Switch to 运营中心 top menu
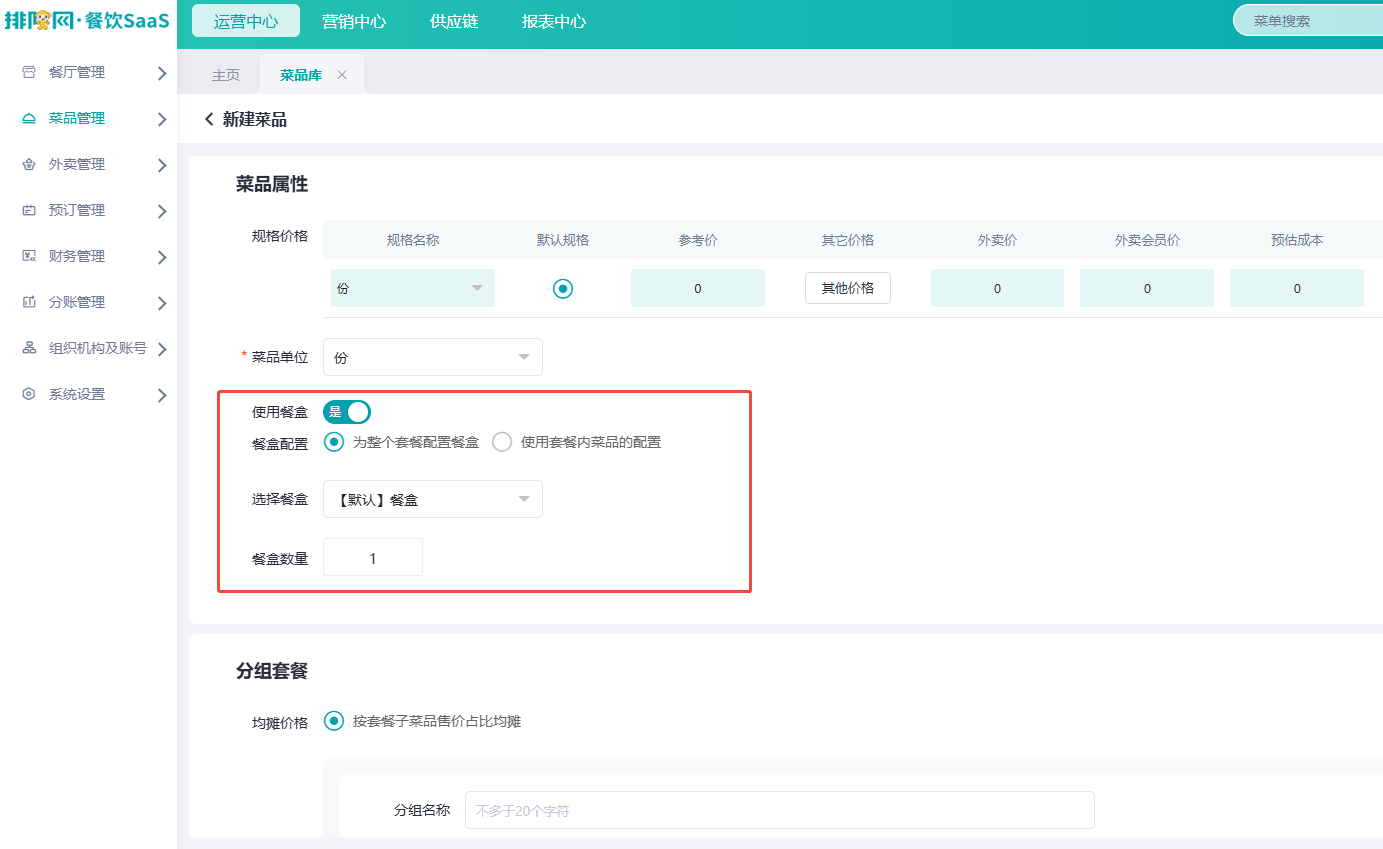Viewport: 1383px width, 849px height. pyautogui.click(x=246, y=21)
